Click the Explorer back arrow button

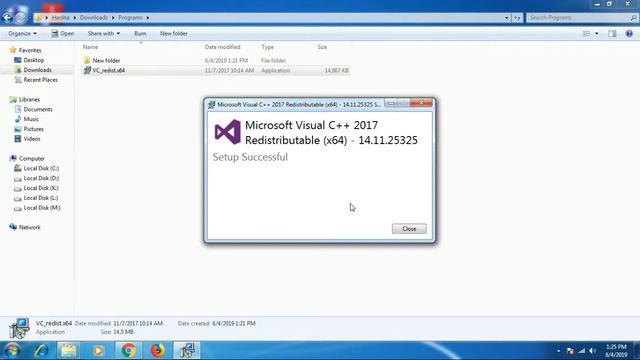[x=7, y=18]
